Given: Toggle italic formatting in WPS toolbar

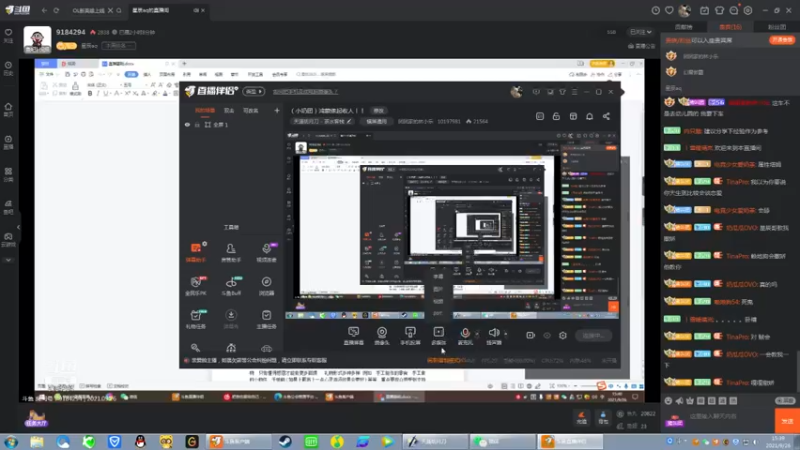Looking at the screenshot, I should (98, 93).
